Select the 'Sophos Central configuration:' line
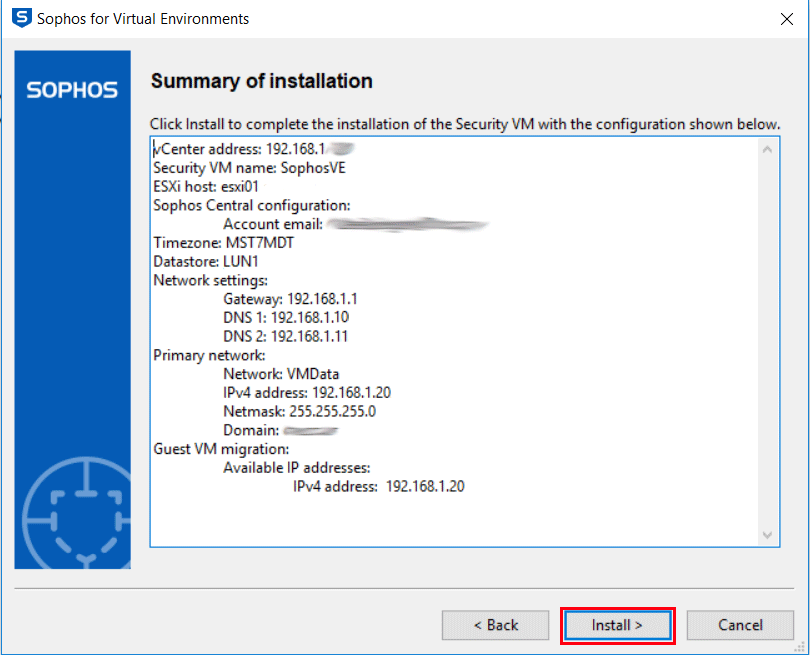810x655 pixels. coord(252,206)
